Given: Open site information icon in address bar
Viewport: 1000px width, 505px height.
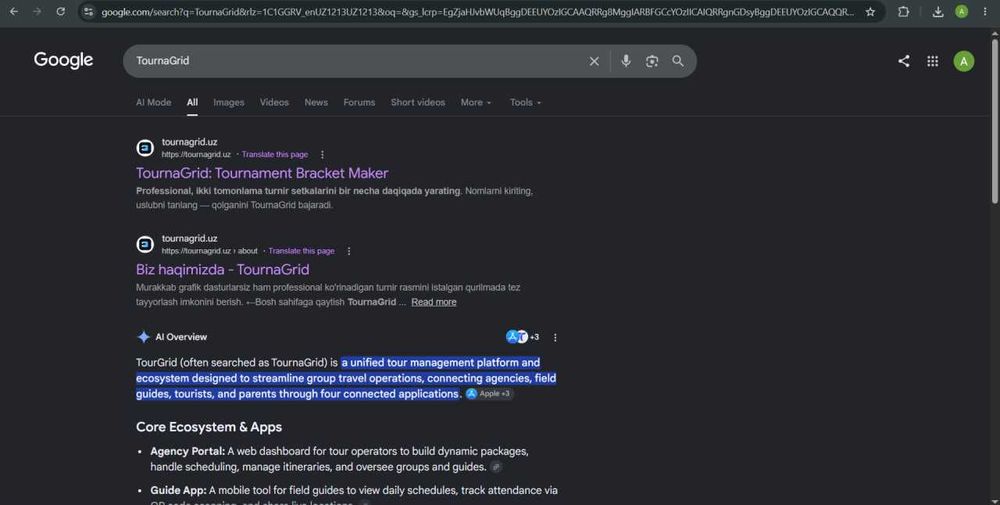Looking at the screenshot, I should pos(89,11).
